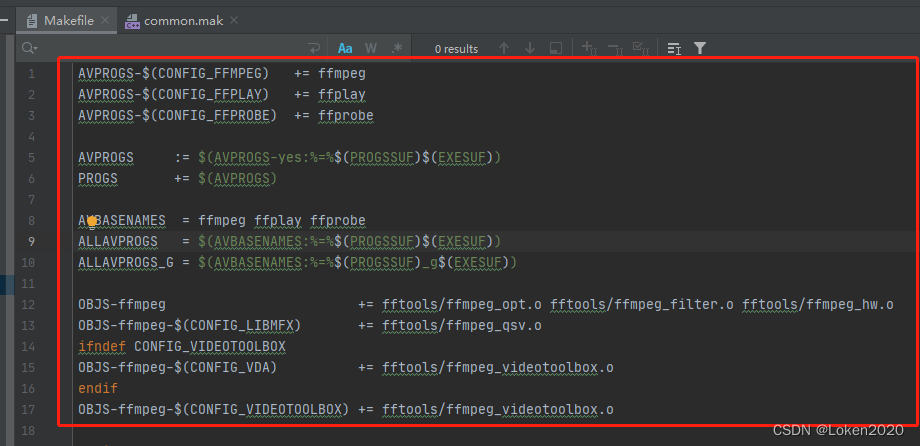Toggle Match Case option
This screenshot has width=920, height=446.
346,49
